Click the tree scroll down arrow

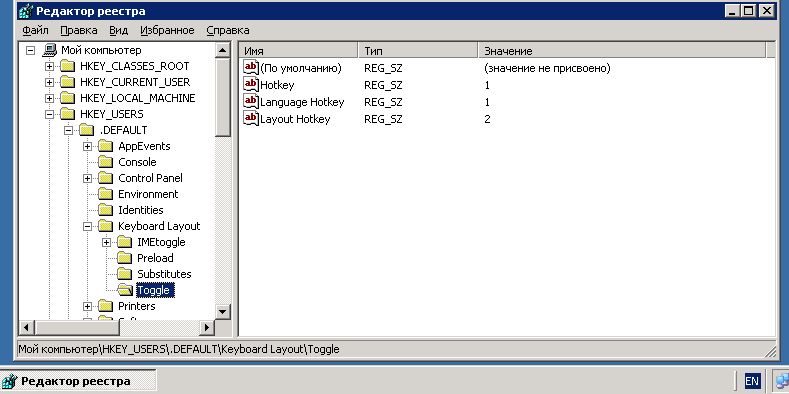(222, 311)
